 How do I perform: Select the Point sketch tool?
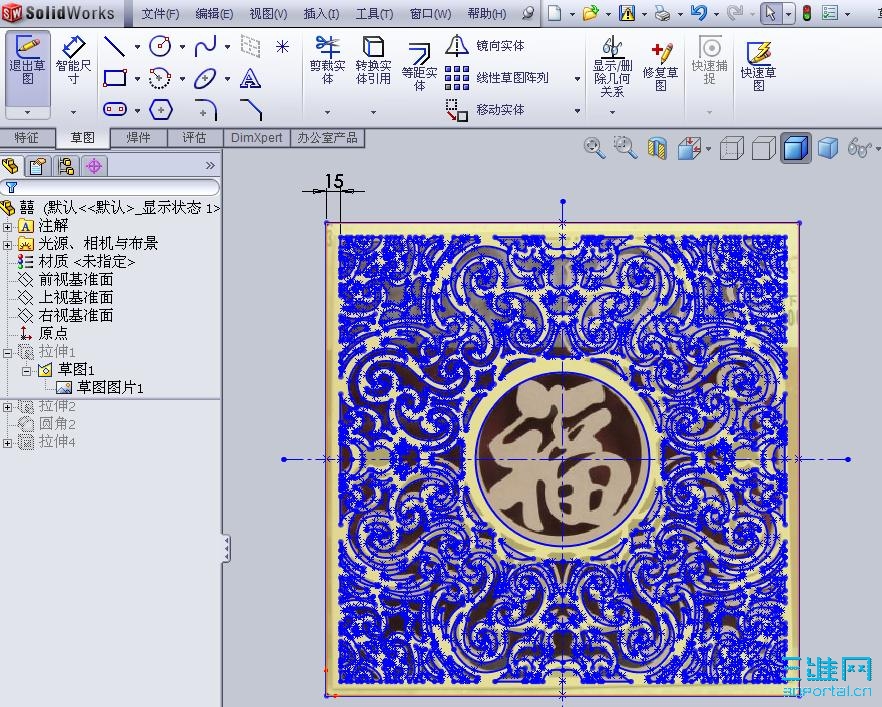point(282,46)
